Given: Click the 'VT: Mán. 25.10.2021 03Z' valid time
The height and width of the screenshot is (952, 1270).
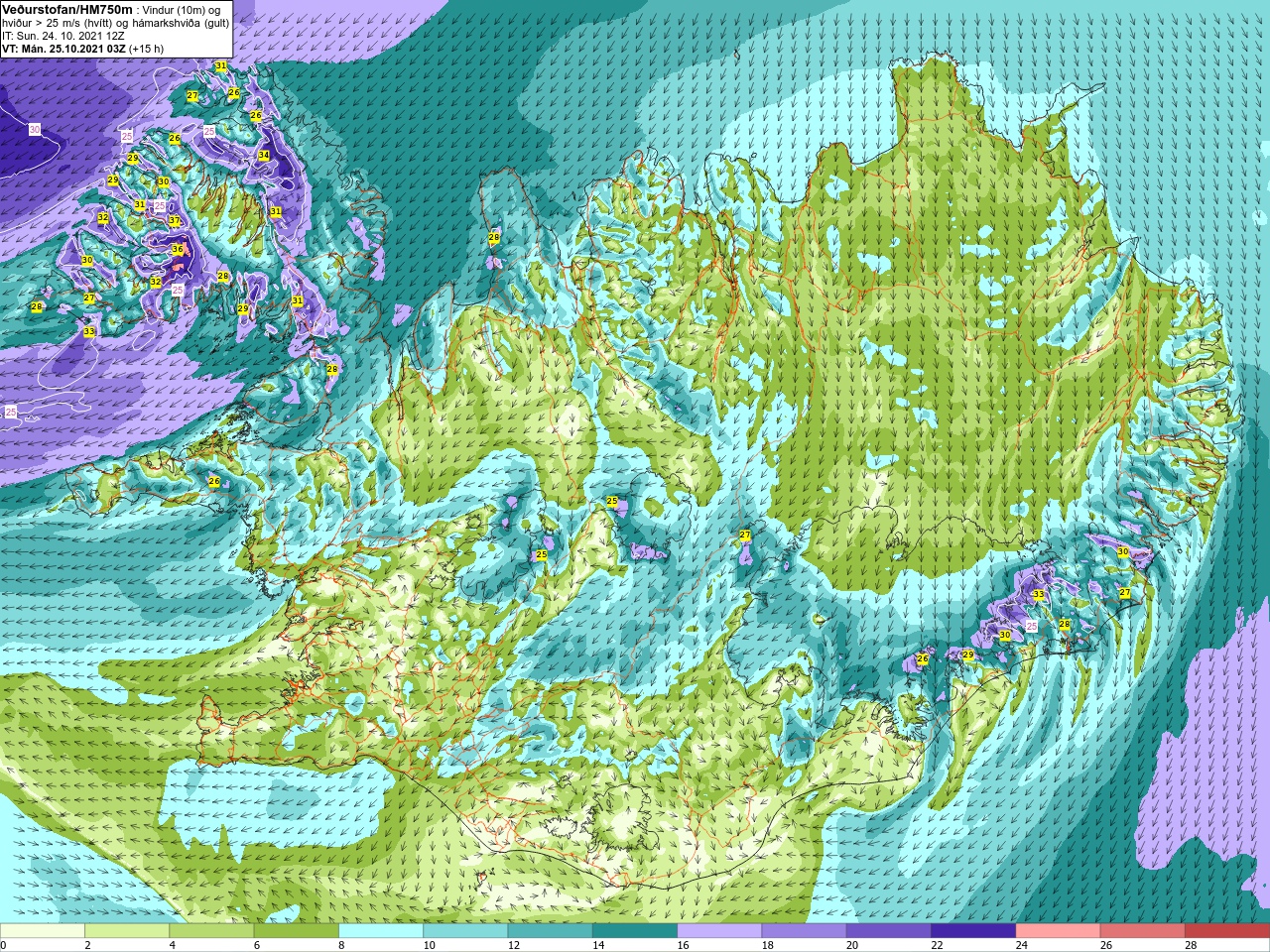Looking at the screenshot, I should (63, 48).
